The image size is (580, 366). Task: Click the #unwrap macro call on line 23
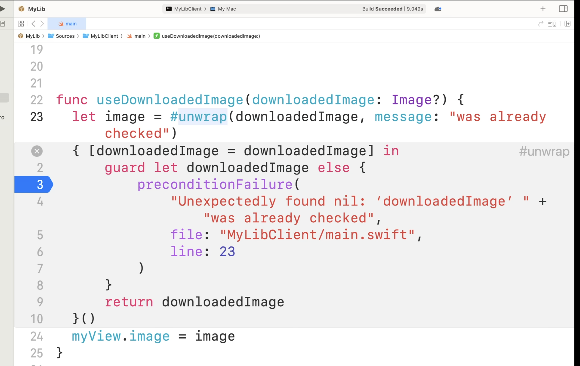[x=199, y=117]
